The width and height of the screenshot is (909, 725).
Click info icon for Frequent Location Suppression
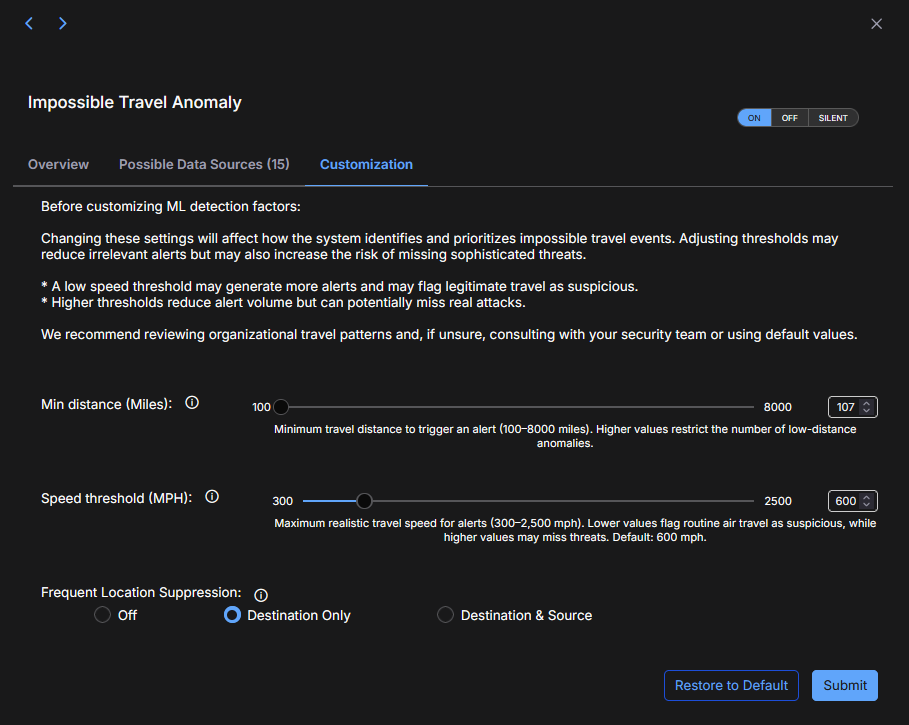[261, 594]
